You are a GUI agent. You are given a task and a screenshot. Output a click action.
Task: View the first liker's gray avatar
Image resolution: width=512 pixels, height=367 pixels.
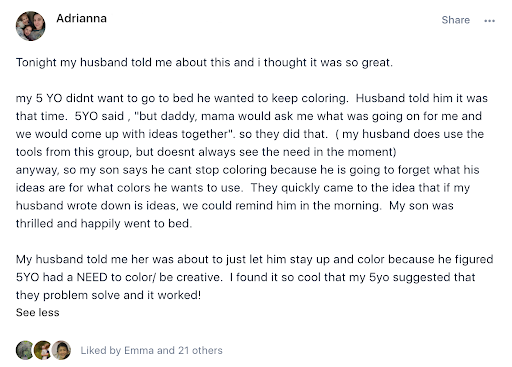click(25, 350)
